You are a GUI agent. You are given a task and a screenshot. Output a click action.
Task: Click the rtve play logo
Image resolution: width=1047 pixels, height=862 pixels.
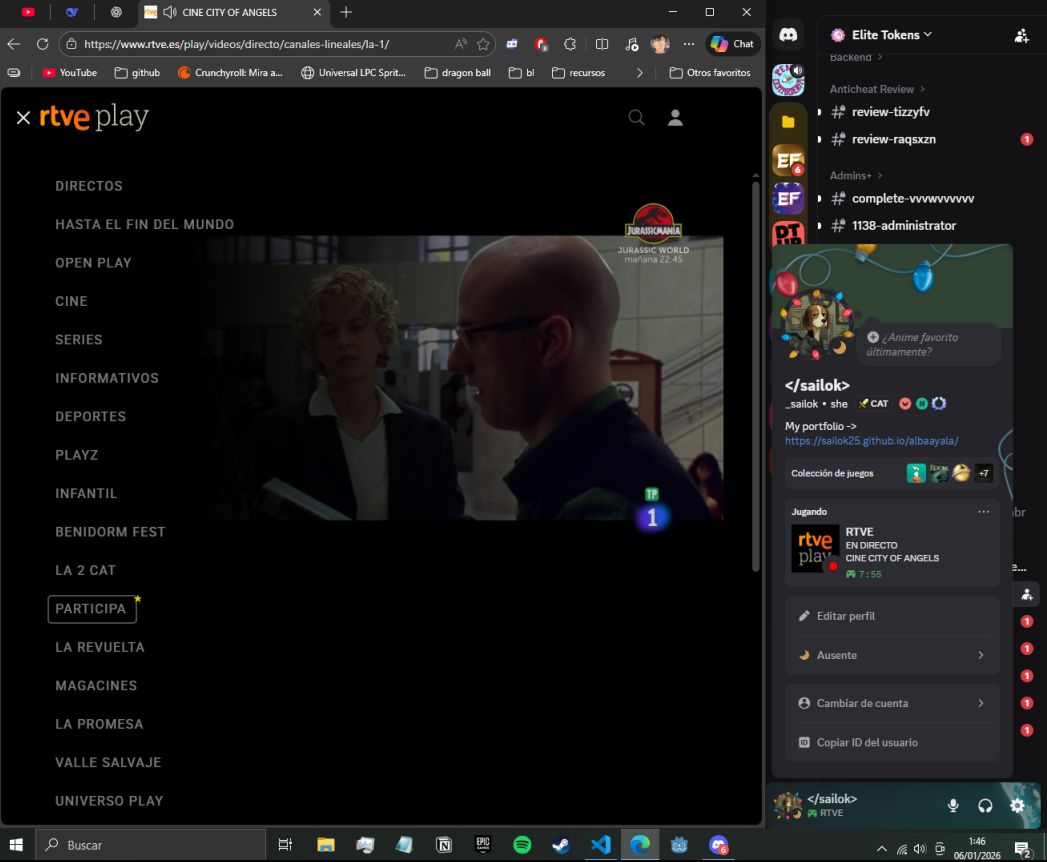(94, 118)
